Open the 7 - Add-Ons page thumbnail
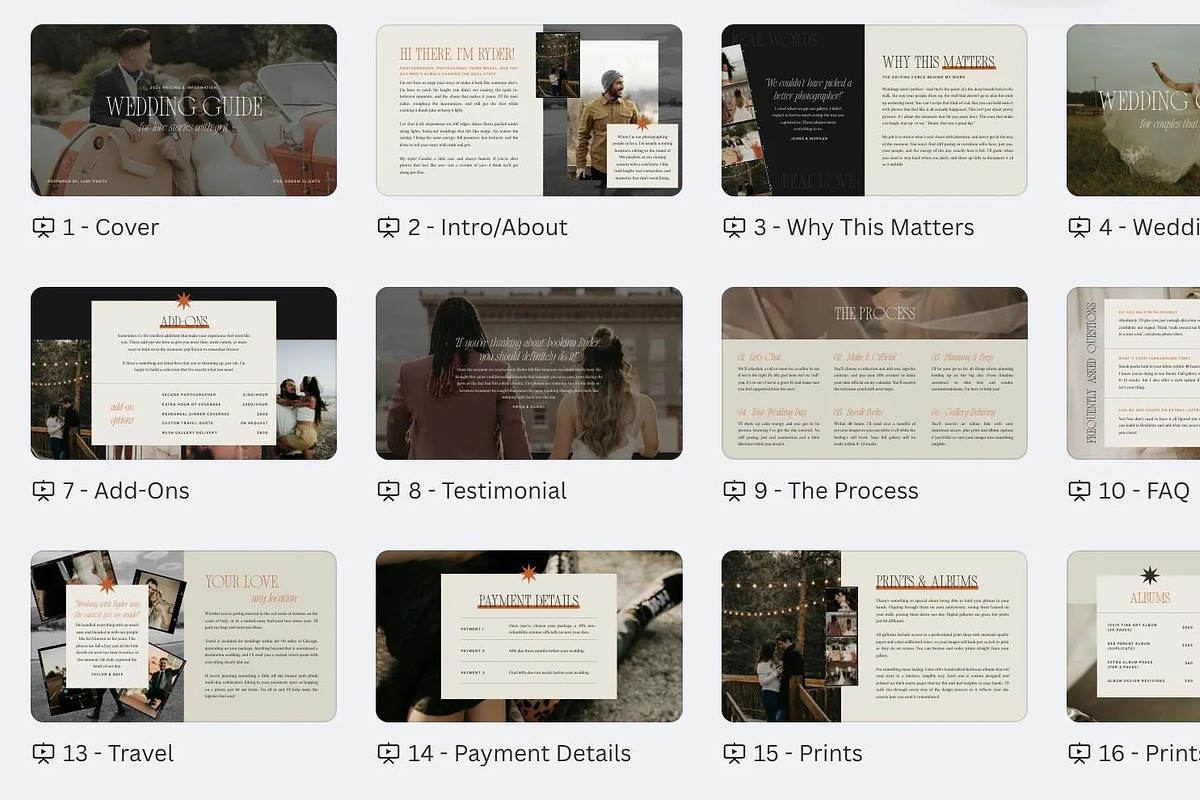 pyautogui.click(x=184, y=373)
